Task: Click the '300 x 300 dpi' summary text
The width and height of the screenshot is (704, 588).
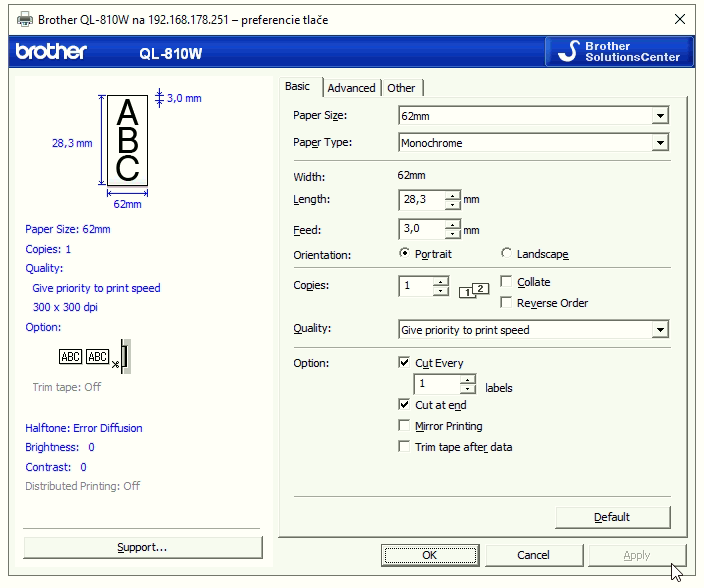Action: point(65,307)
